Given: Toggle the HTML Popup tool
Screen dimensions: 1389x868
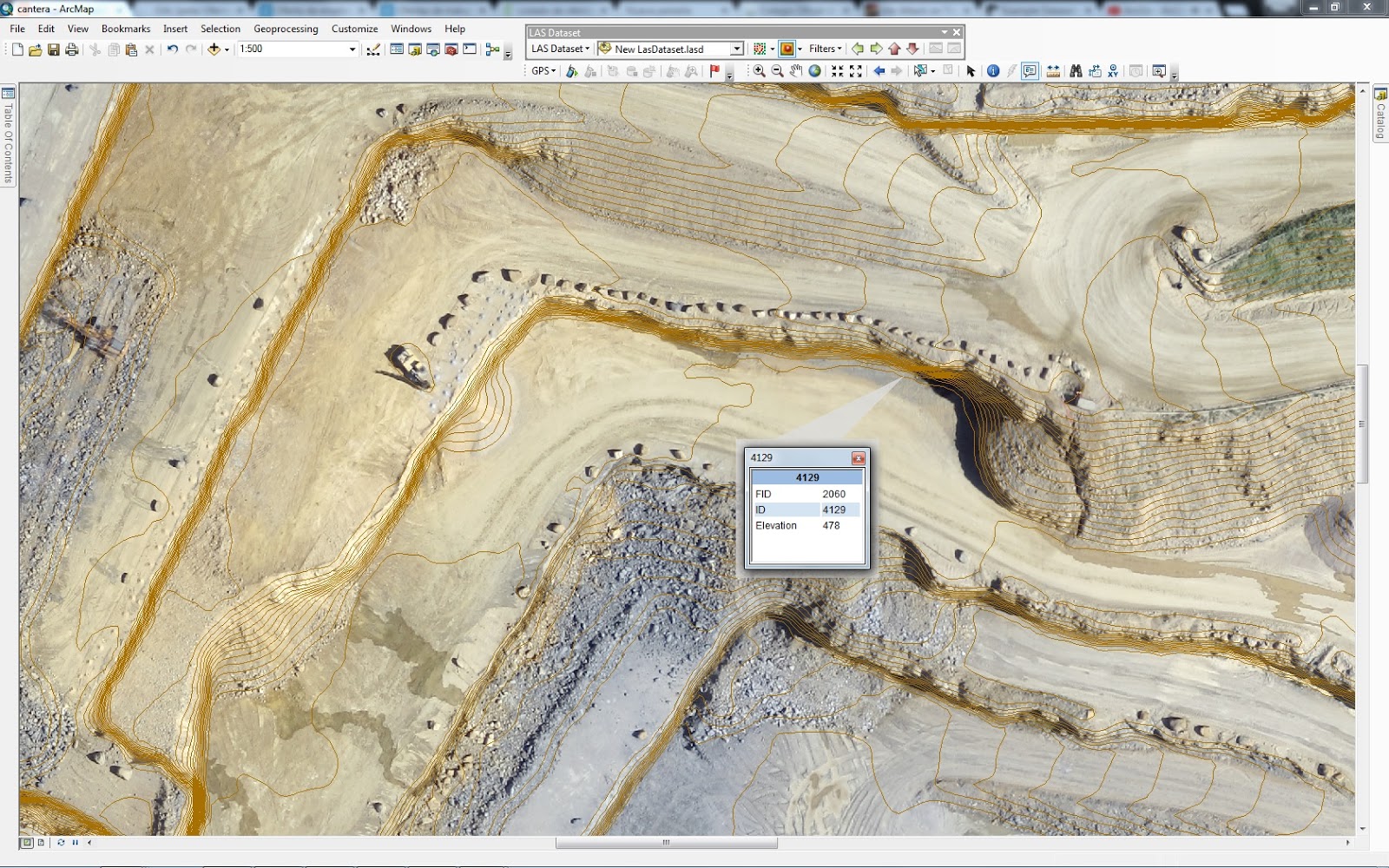Looking at the screenshot, I should point(1030,71).
